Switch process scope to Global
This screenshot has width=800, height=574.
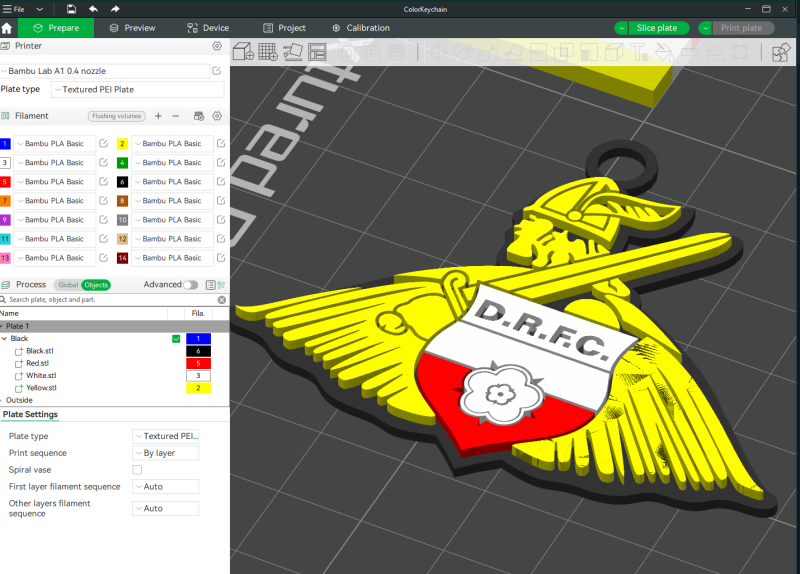68,285
